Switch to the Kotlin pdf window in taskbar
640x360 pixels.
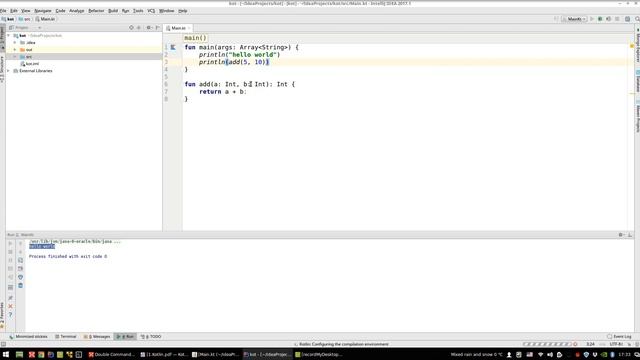click(x=163, y=355)
